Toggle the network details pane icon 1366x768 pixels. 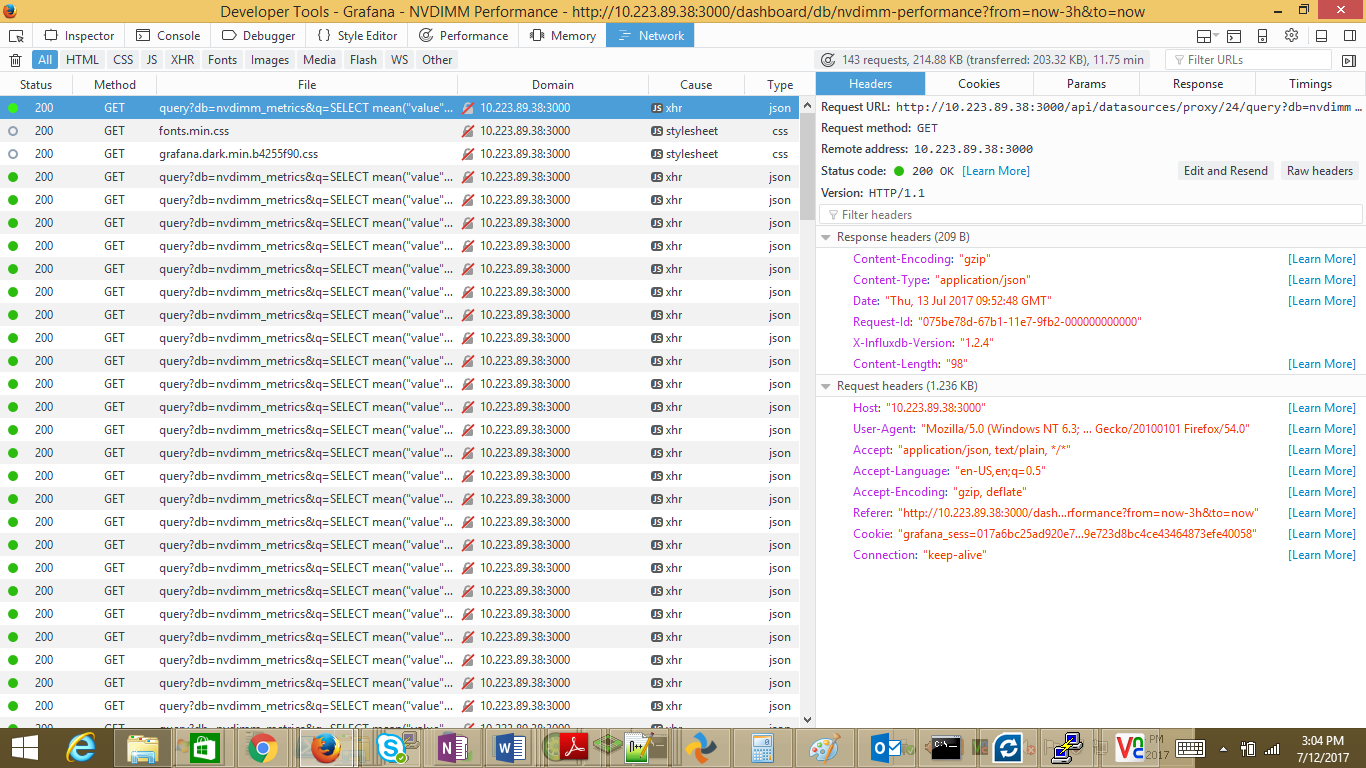point(1350,60)
